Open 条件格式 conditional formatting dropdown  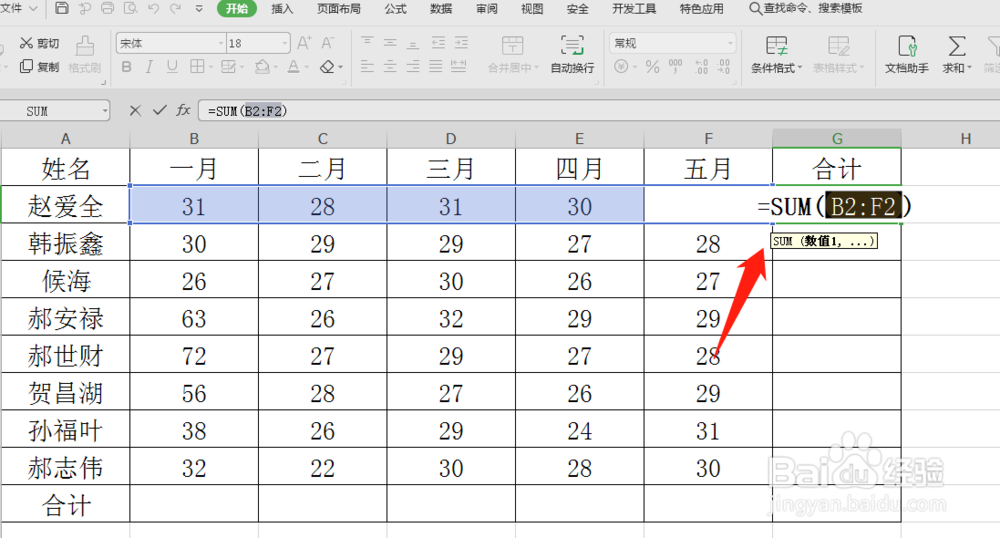[776, 54]
